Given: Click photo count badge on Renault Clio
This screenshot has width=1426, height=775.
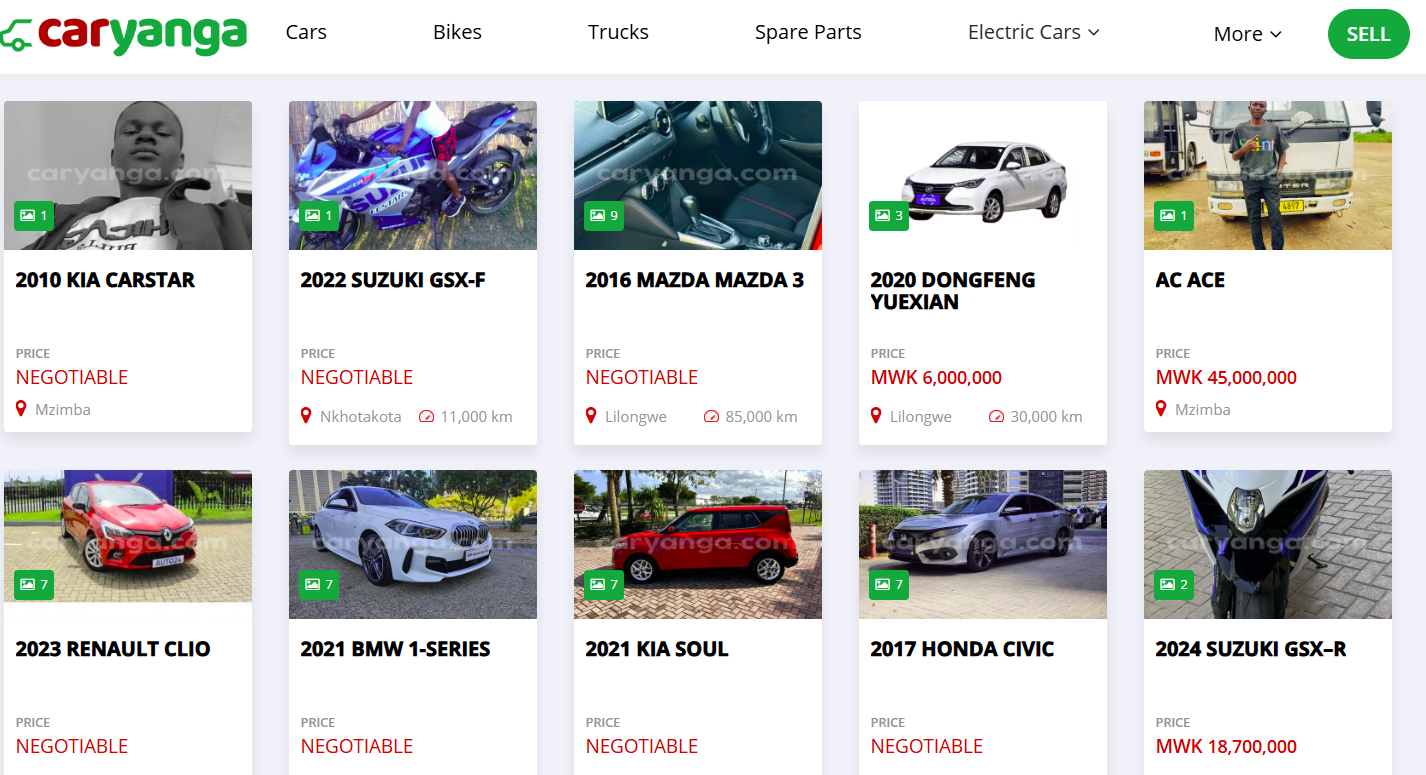Looking at the screenshot, I should [34, 584].
